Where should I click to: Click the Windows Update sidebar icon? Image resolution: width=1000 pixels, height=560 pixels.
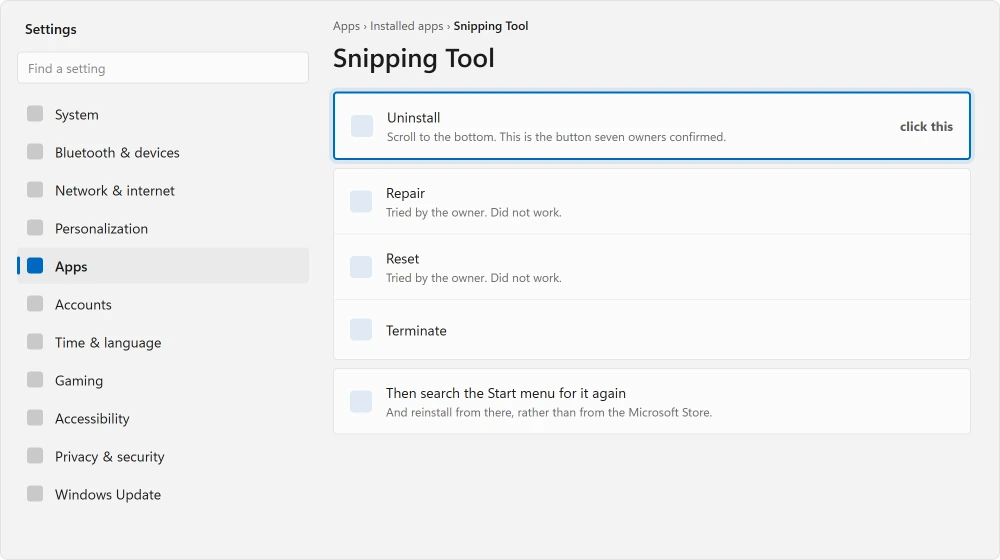click(x=35, y=494)
